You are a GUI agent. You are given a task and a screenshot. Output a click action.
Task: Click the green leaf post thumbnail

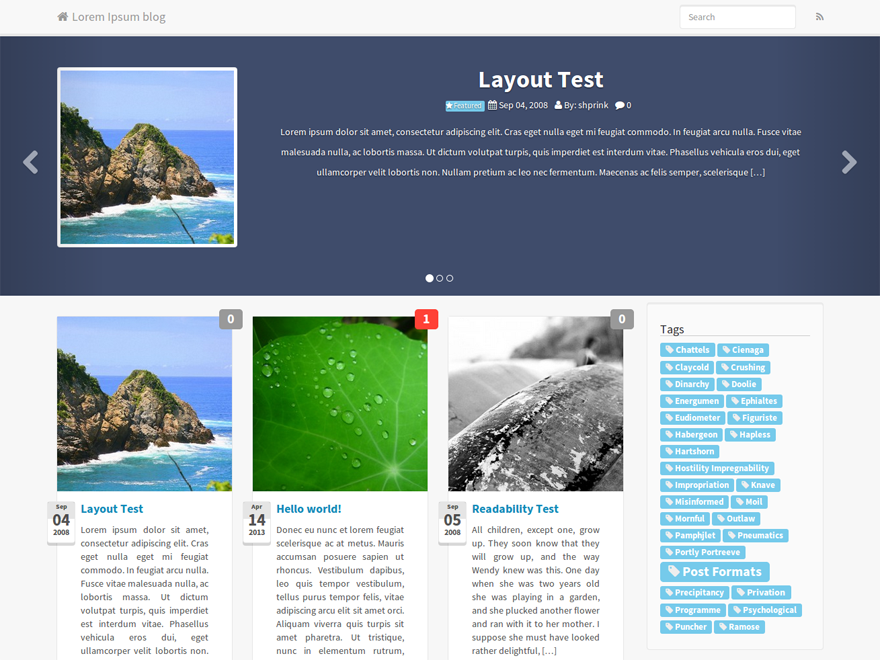(340, 404)
